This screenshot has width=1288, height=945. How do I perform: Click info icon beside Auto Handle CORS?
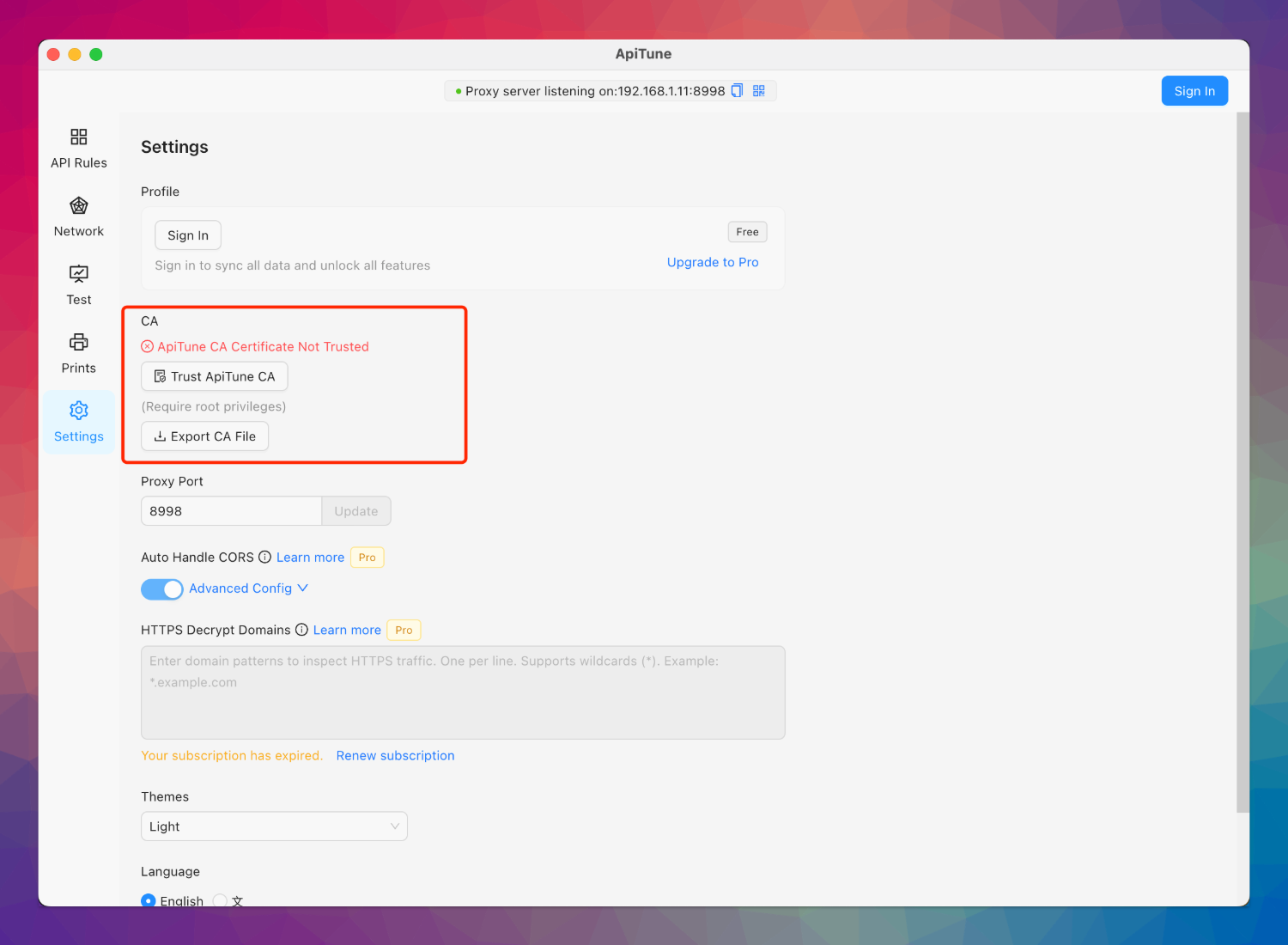[264, 558]
